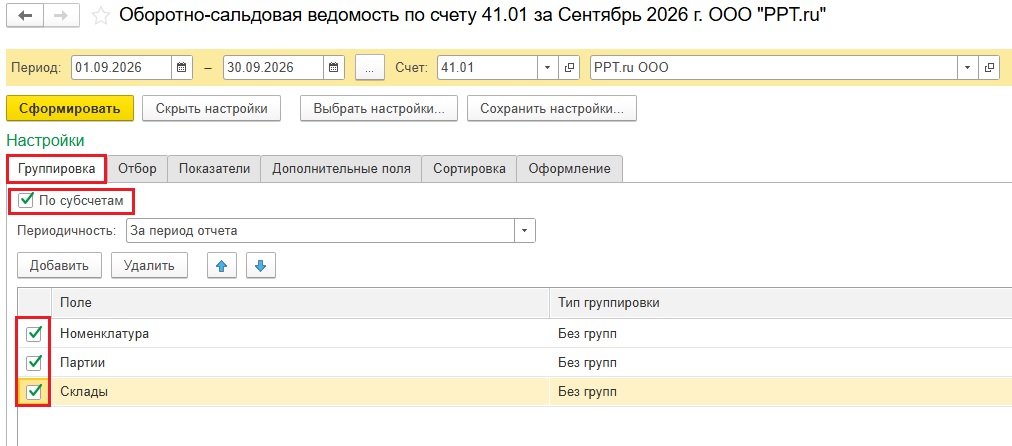The width and height of the screenshot is (1012, 446).
Task: Open the Оформление tab
Action: (569, 168)
